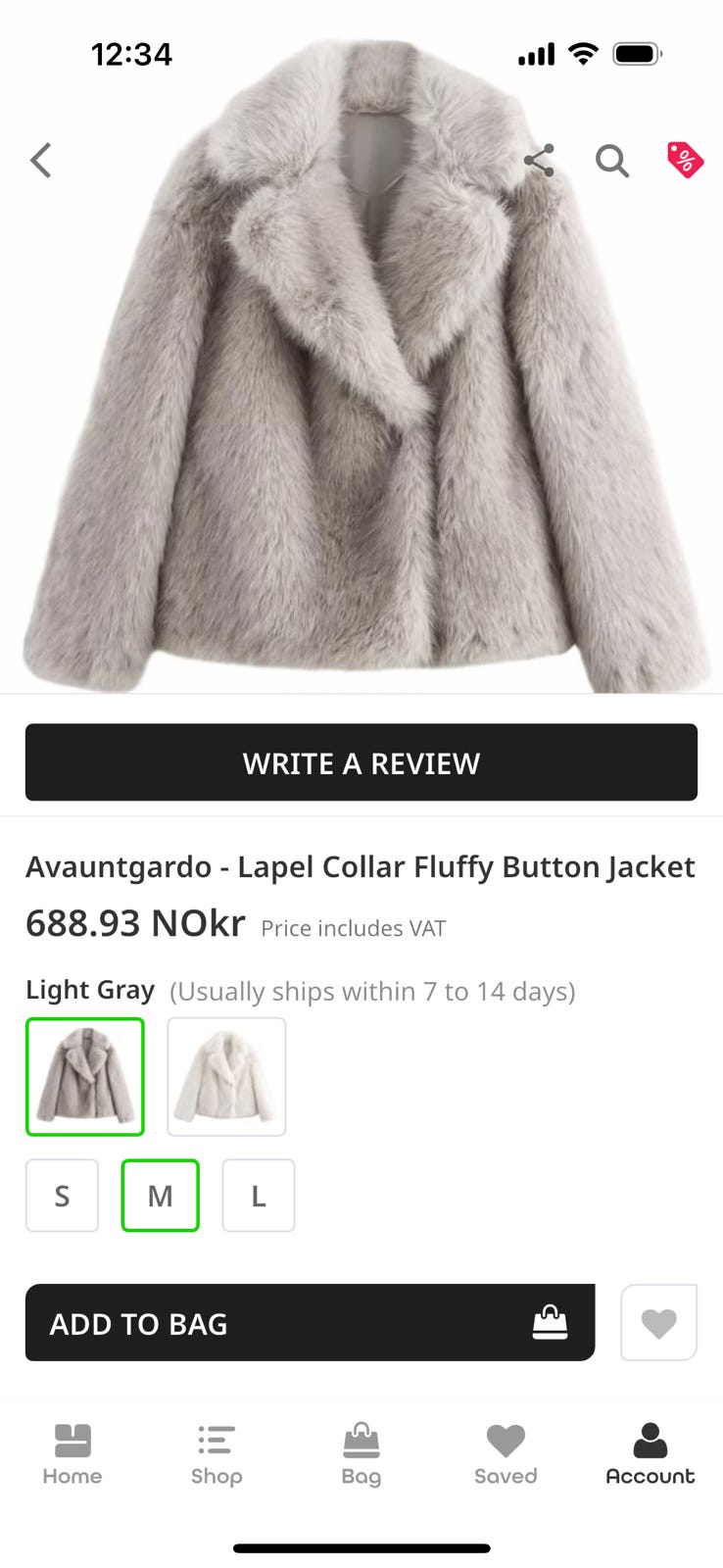Open search with magnifier icon
Viewport: 723px width, 1568px height.
coord(612,160)
